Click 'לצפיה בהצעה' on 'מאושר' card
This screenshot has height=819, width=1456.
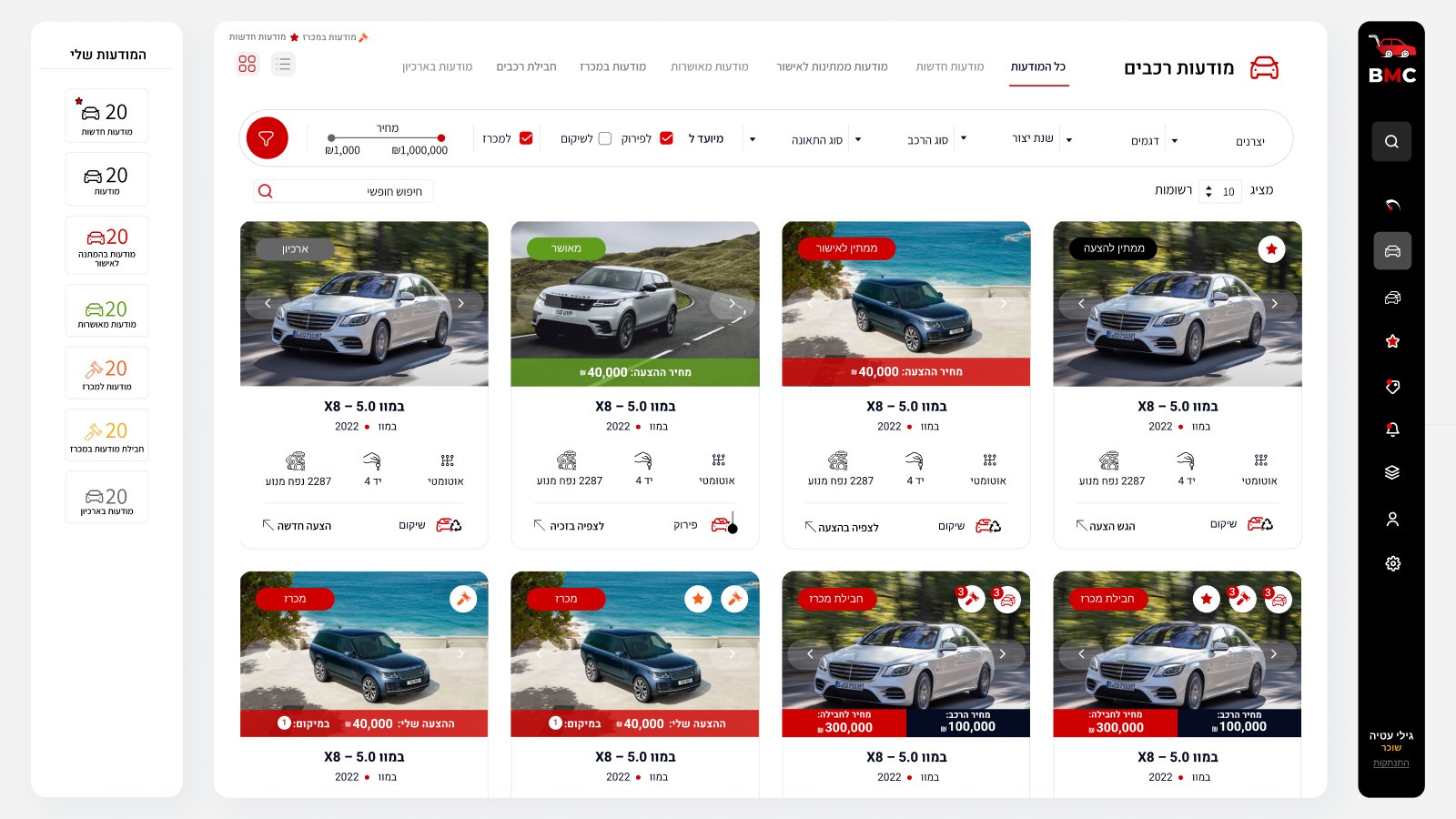click(570, 525)
